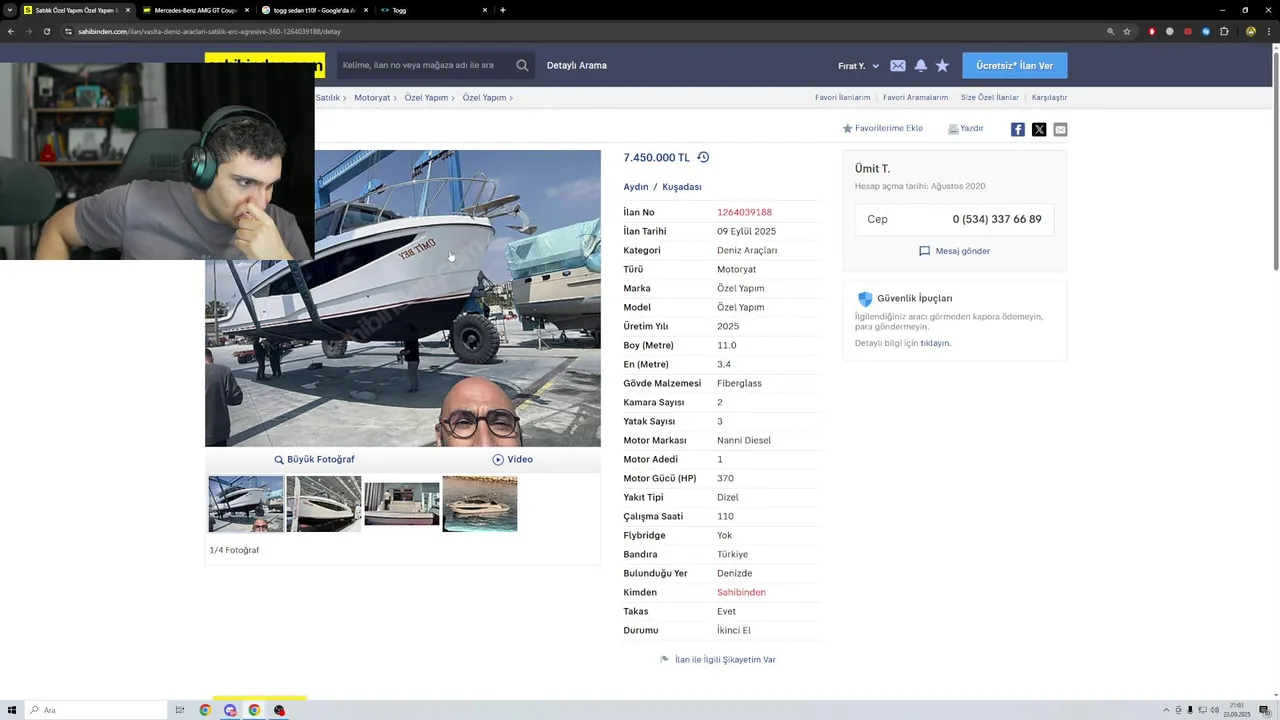Open Task View on the taskbar
Screen dimensions: 1280x720
(x=180, y=710)
